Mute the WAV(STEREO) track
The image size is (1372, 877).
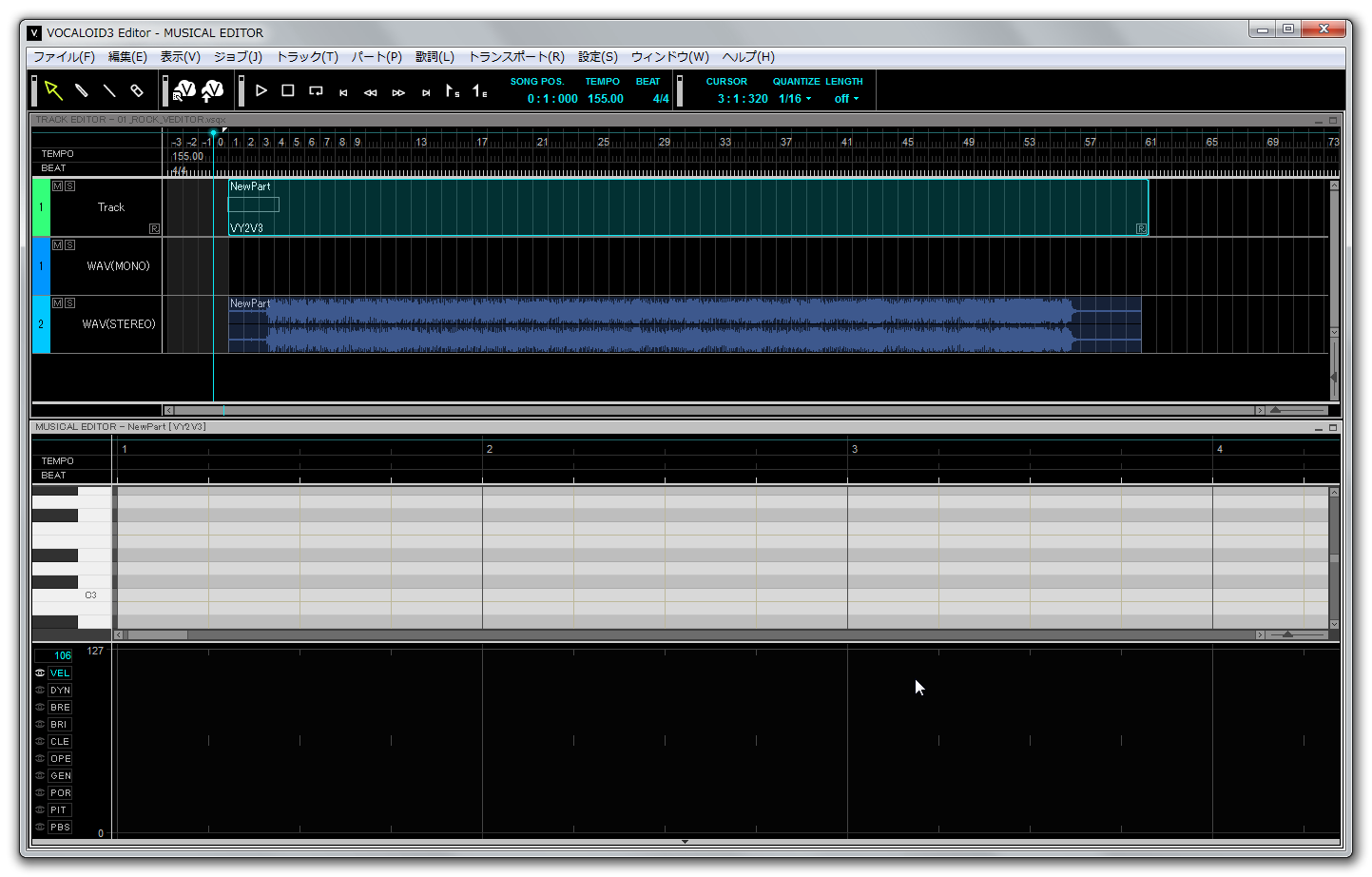pos(57,303)
